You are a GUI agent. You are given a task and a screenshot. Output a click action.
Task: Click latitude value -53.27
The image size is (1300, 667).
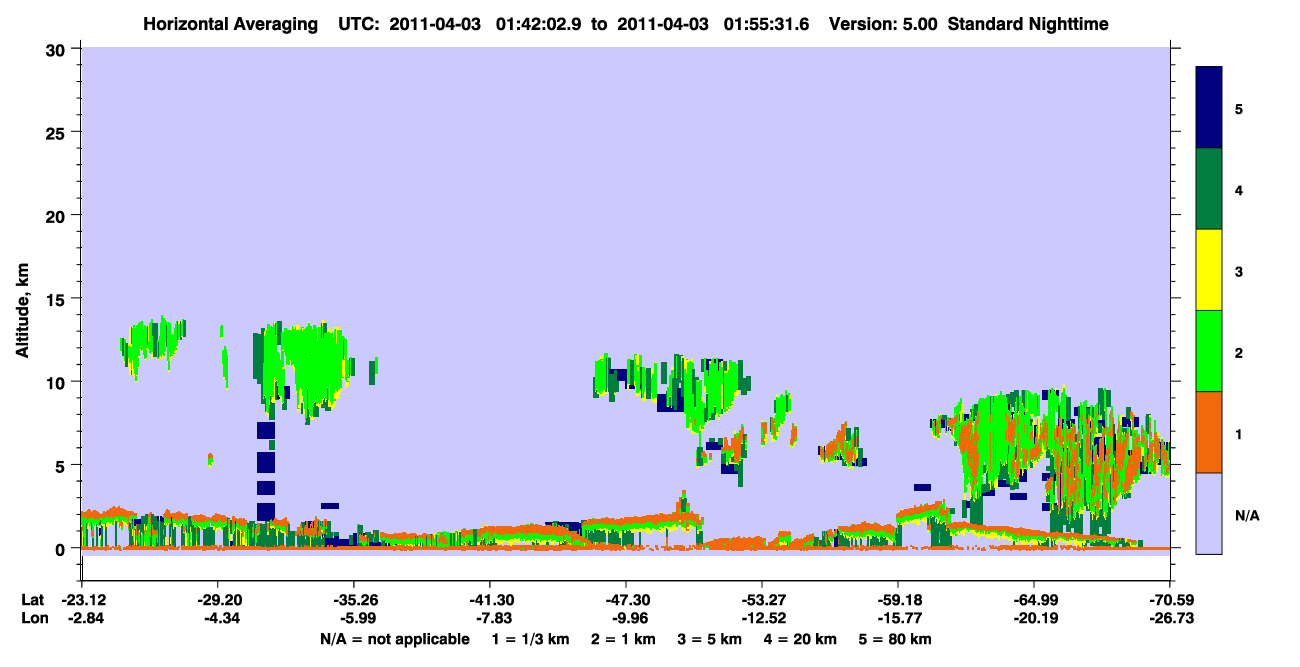coord(762,600)
